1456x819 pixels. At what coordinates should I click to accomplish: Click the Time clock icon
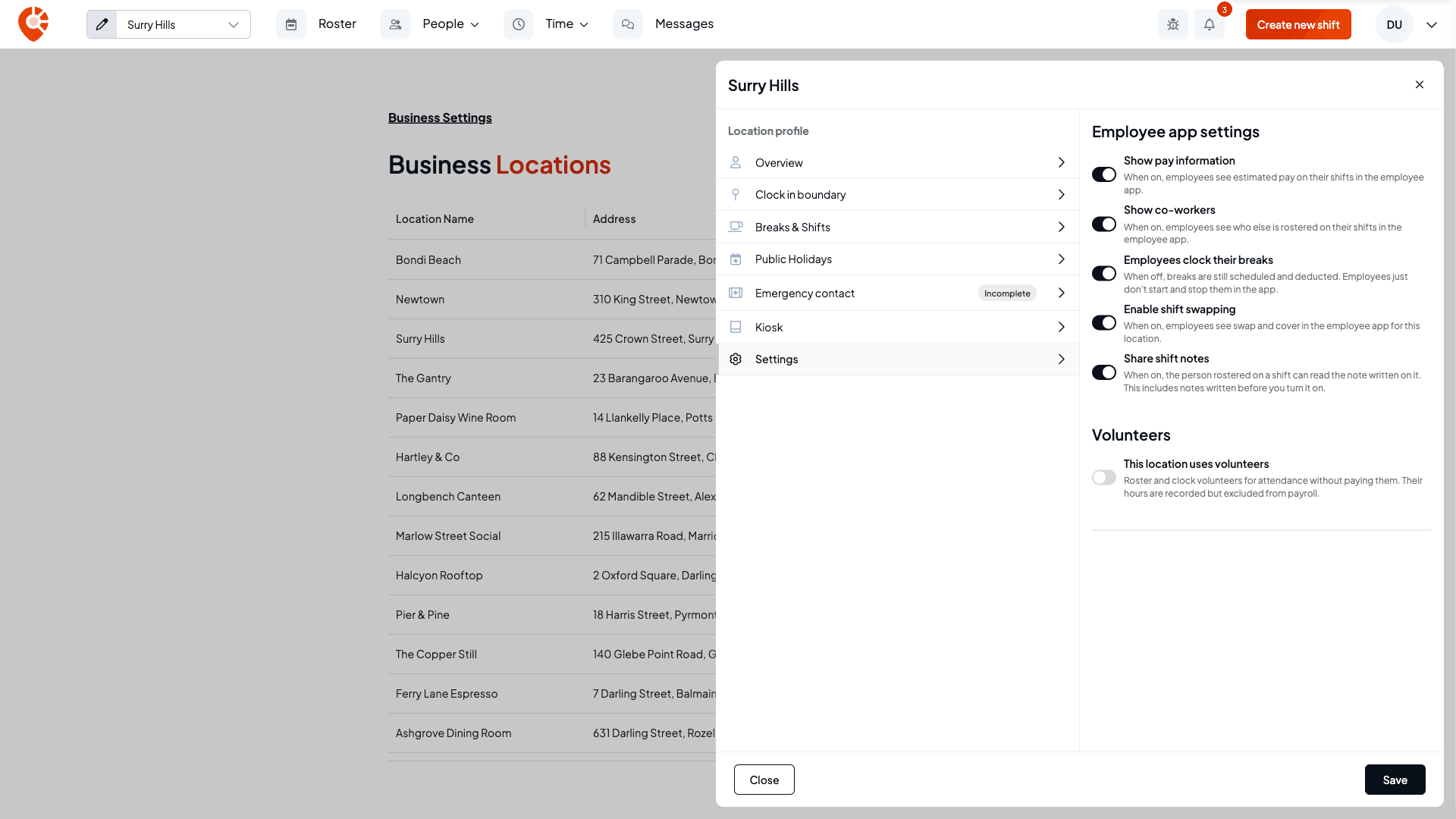[x=519, y=24]
